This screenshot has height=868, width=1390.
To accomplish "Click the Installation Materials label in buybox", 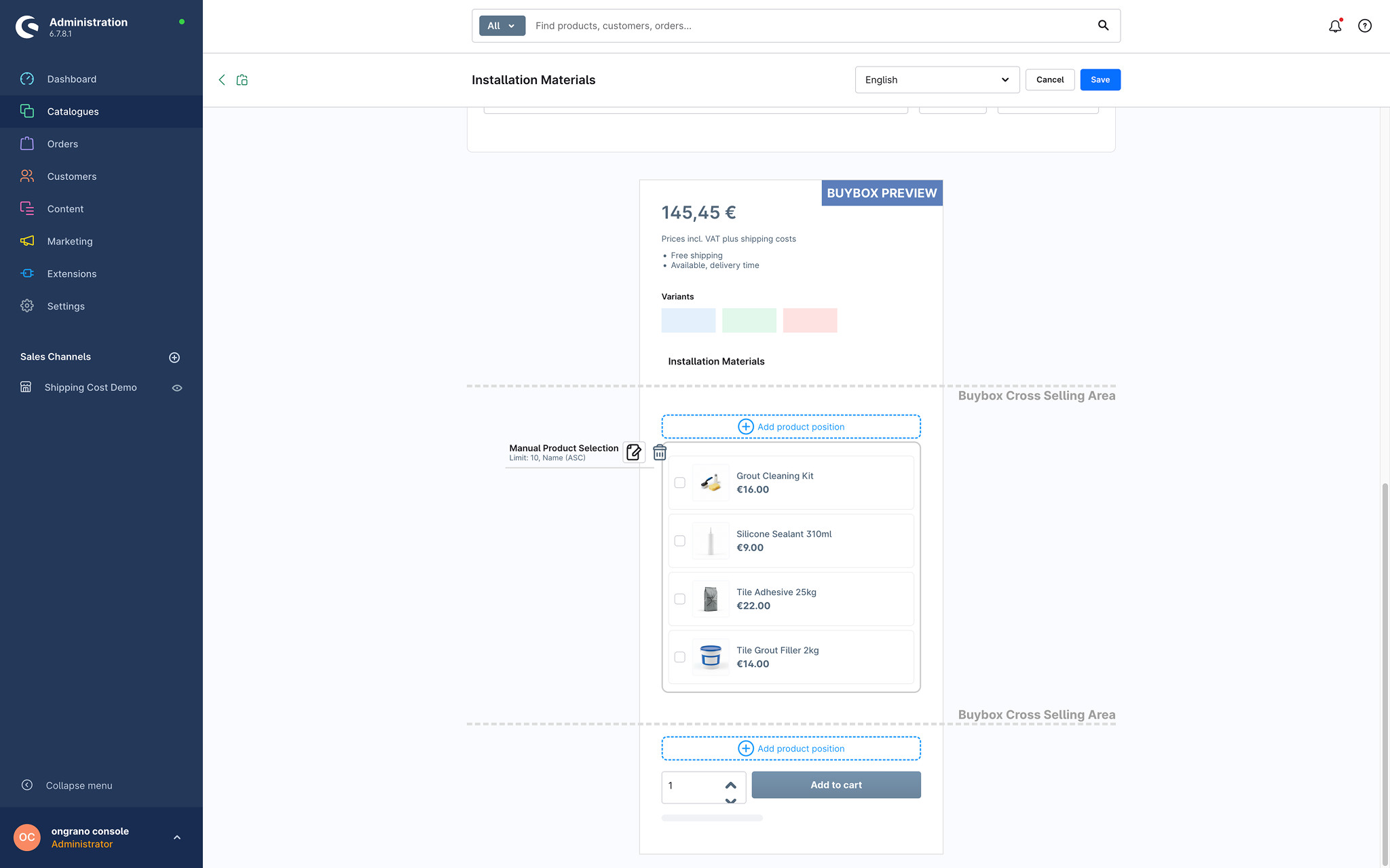I will click(716, 361).
